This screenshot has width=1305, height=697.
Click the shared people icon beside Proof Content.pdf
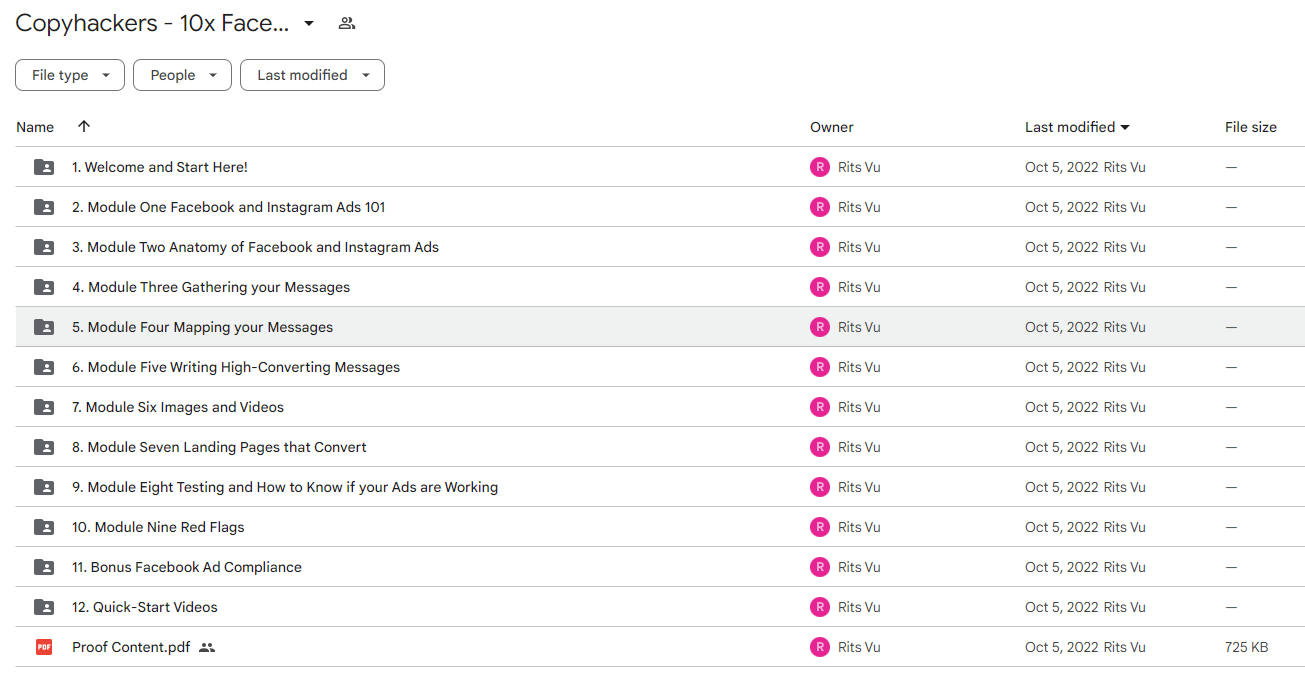pos(207,647)
